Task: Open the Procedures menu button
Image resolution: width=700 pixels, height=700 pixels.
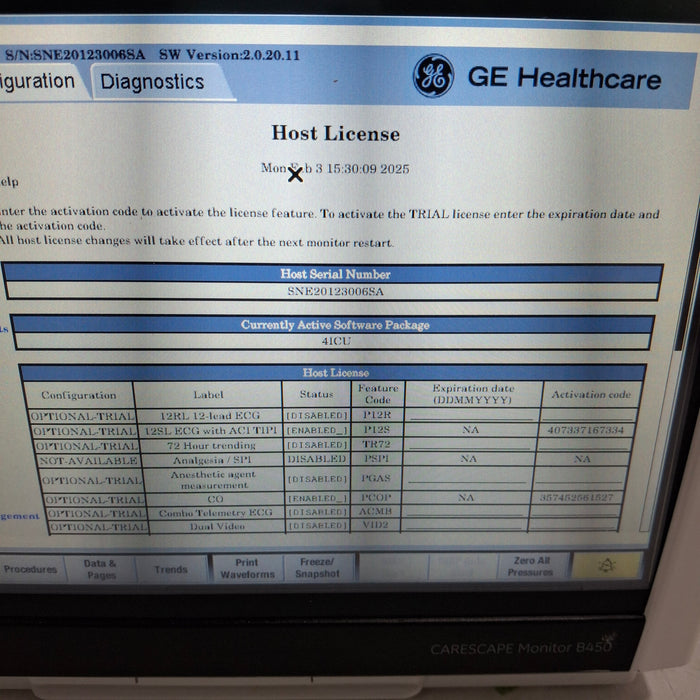Action: click(31, 569)
